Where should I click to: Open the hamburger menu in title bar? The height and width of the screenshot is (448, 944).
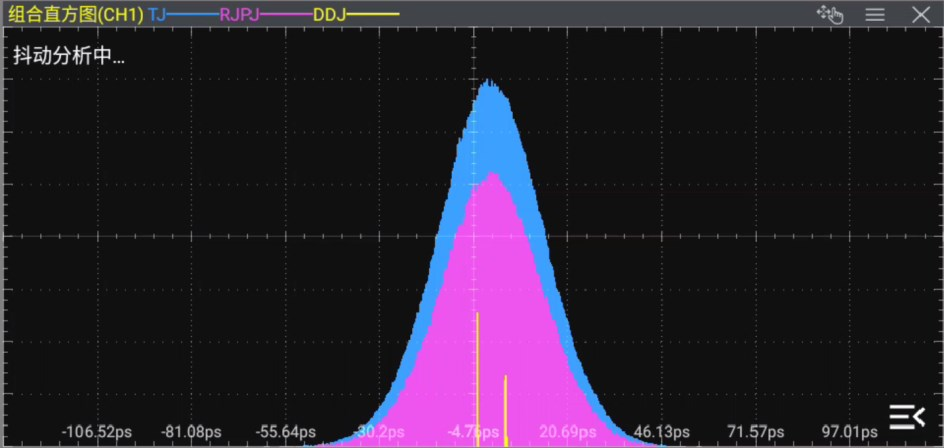[875, 15]
